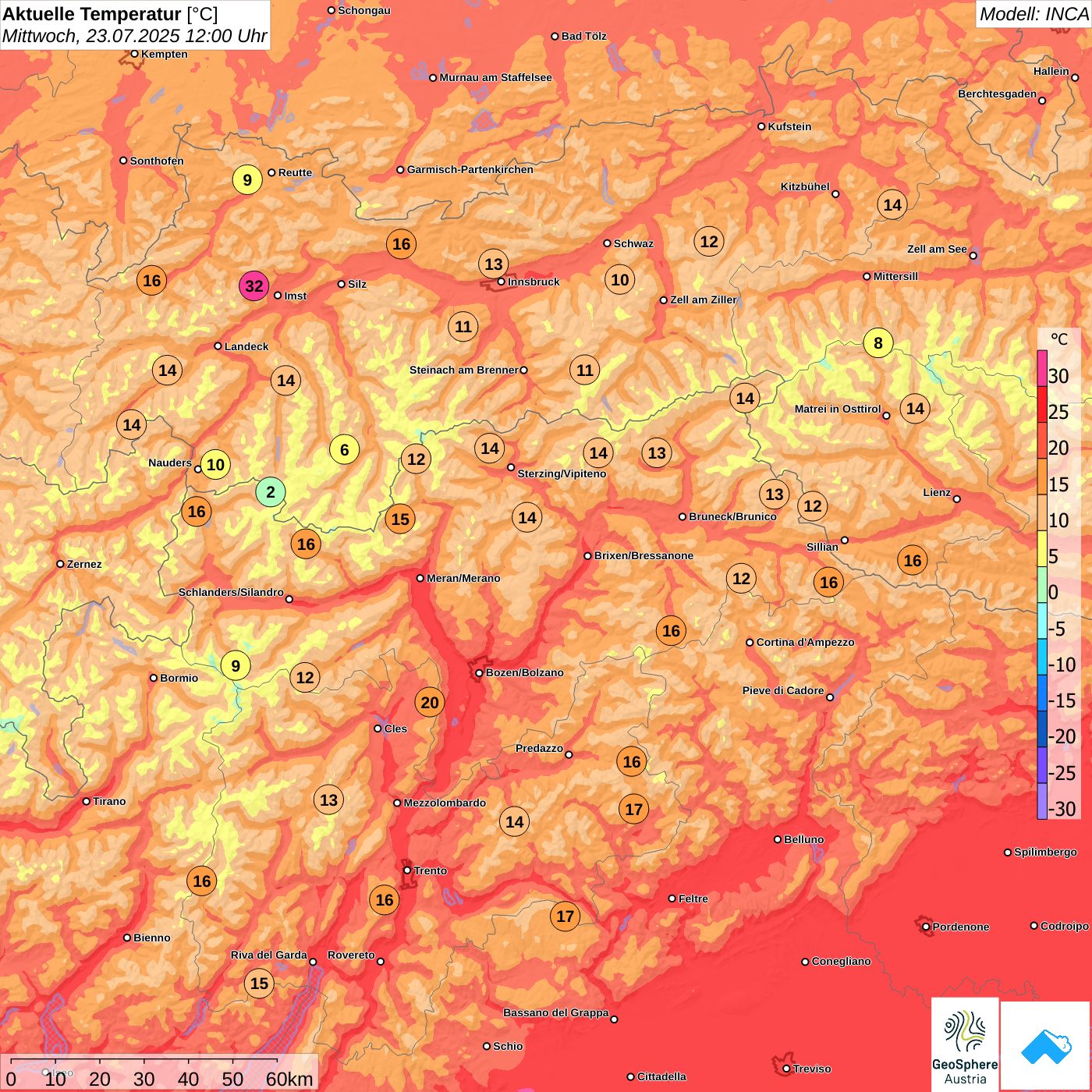1092x1092 pixels.
Task: Click the Garmisch-Partenkirchen label
Action: pyautogui.click(x=470, y=169)
